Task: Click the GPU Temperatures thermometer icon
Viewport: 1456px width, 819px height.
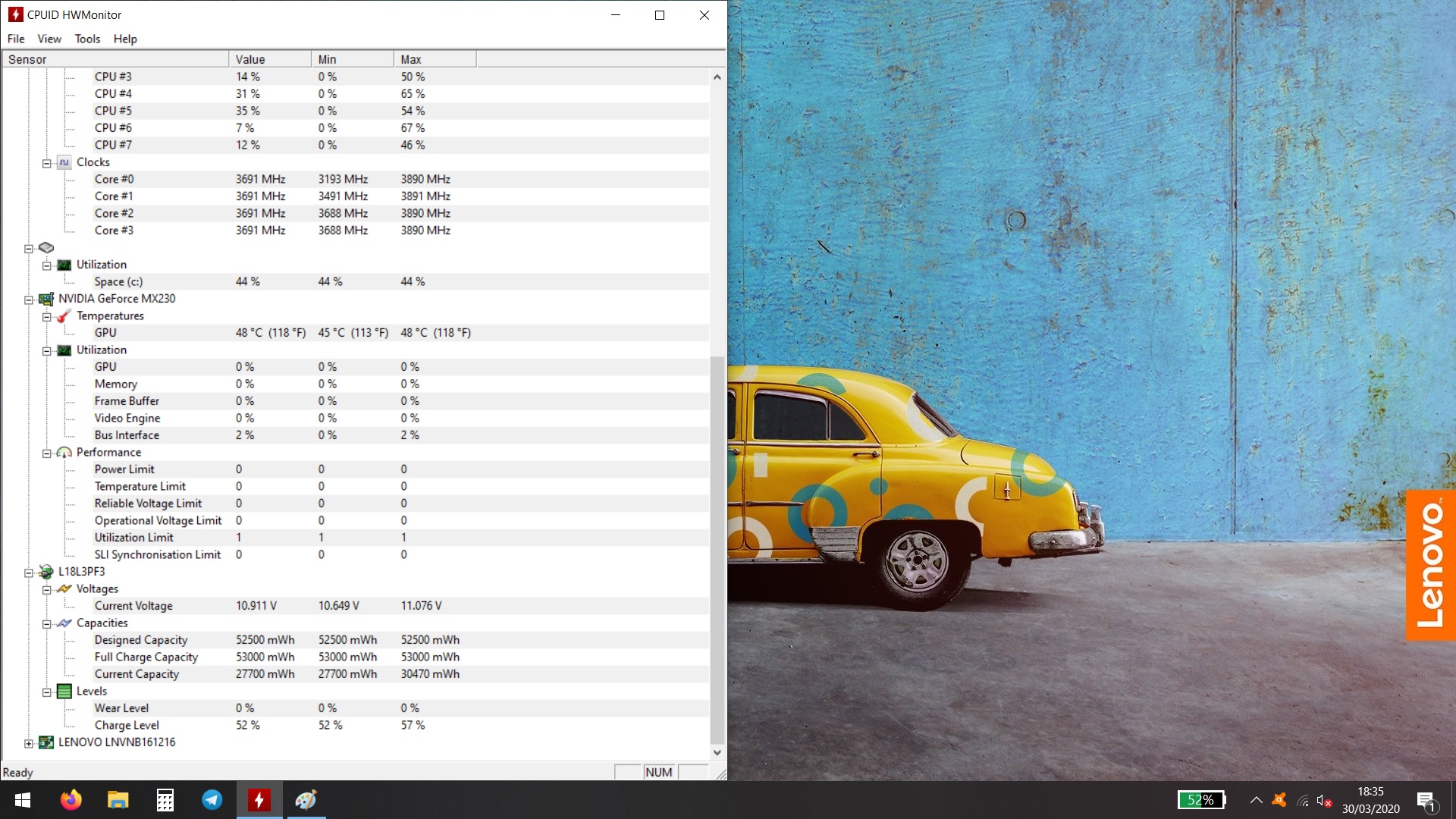Action: point(64,316)
